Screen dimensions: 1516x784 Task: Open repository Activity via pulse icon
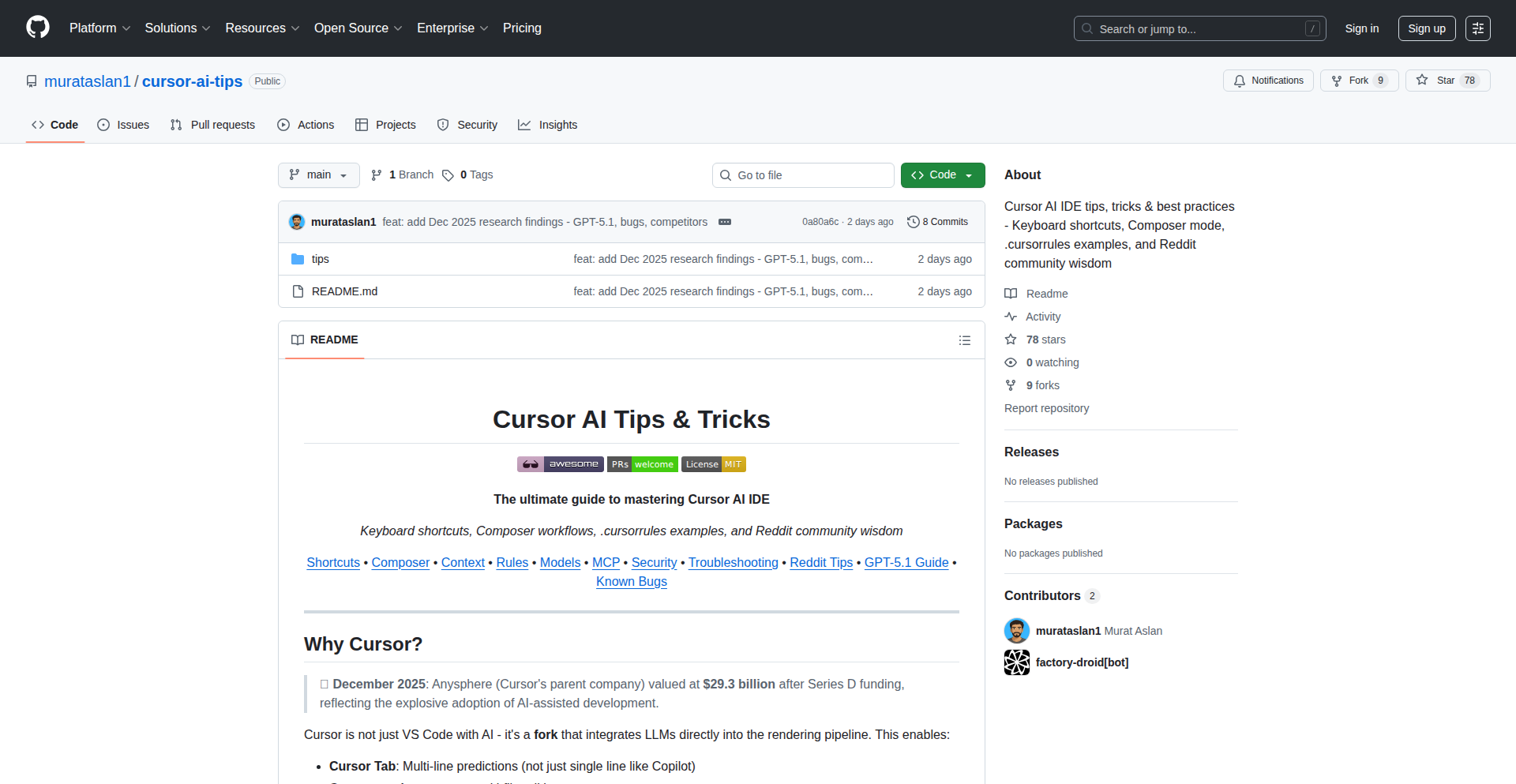pos(1011,316)
